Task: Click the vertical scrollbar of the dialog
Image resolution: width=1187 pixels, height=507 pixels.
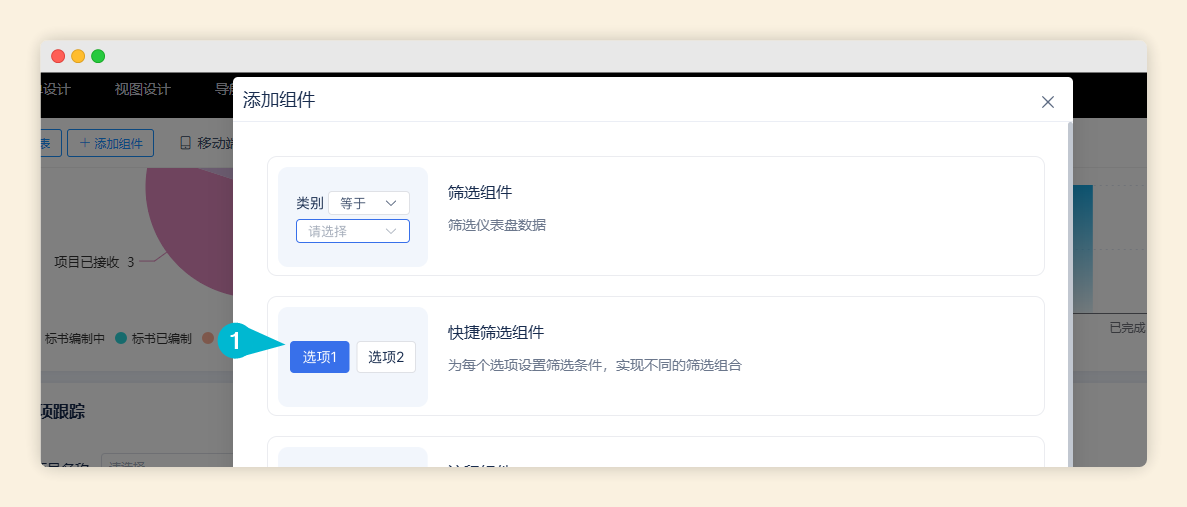Action: [1070, 294]
